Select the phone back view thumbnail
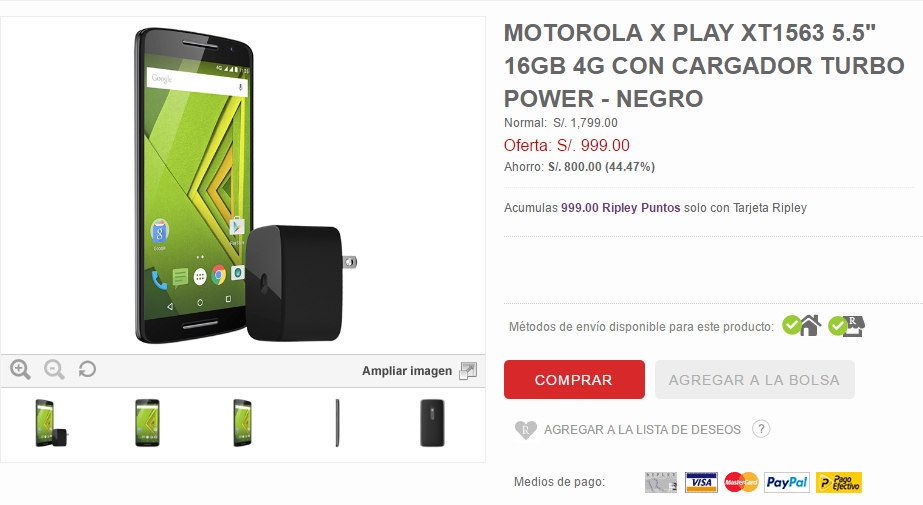Viewport: 923px width, 505px height. pos(432,423)
